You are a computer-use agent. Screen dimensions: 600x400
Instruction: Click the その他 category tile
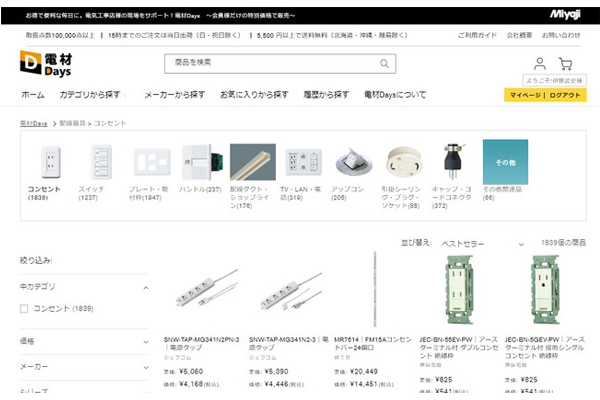(x=504, y=161)
